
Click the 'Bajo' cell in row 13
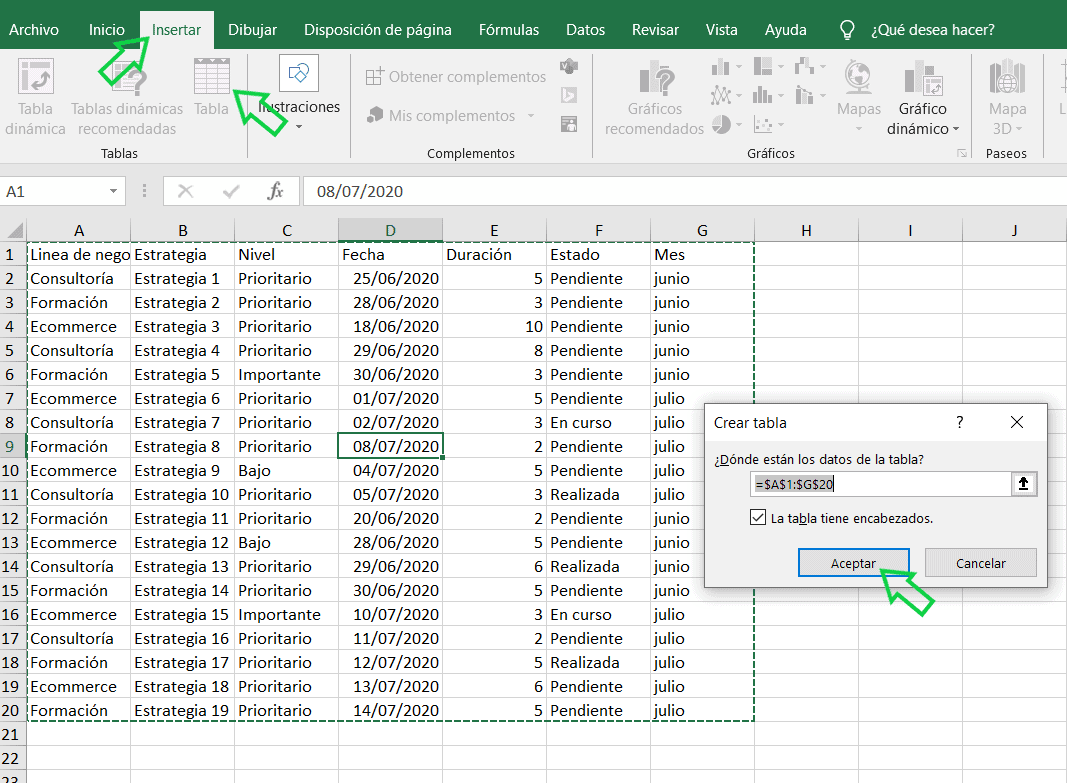[x=286, y=543]
